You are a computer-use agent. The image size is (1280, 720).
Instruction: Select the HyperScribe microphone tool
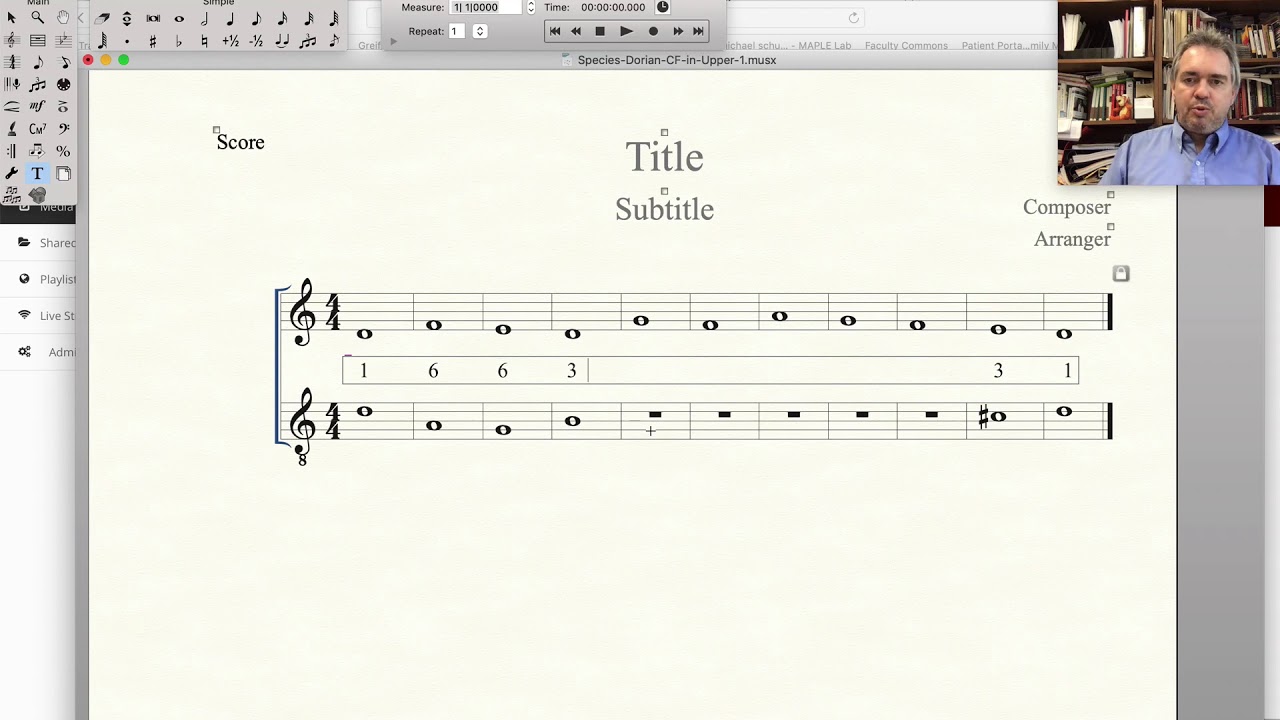pyautogui.click(x=11, y=85)
